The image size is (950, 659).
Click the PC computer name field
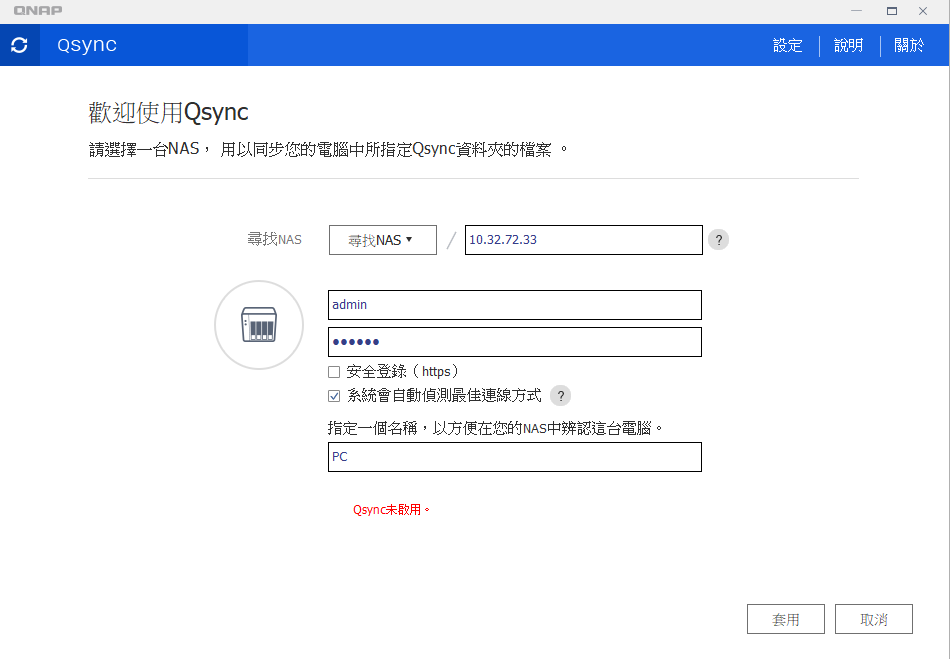click(514, 456)
